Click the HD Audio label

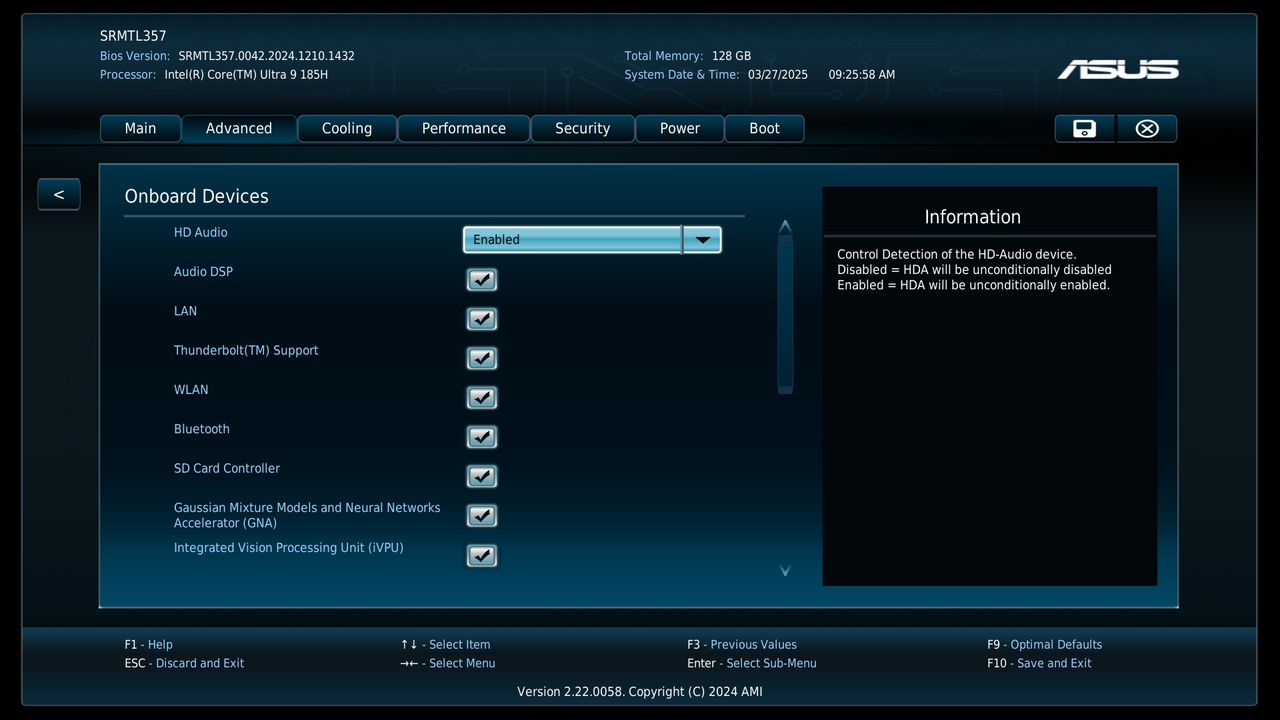coord(201,233)
